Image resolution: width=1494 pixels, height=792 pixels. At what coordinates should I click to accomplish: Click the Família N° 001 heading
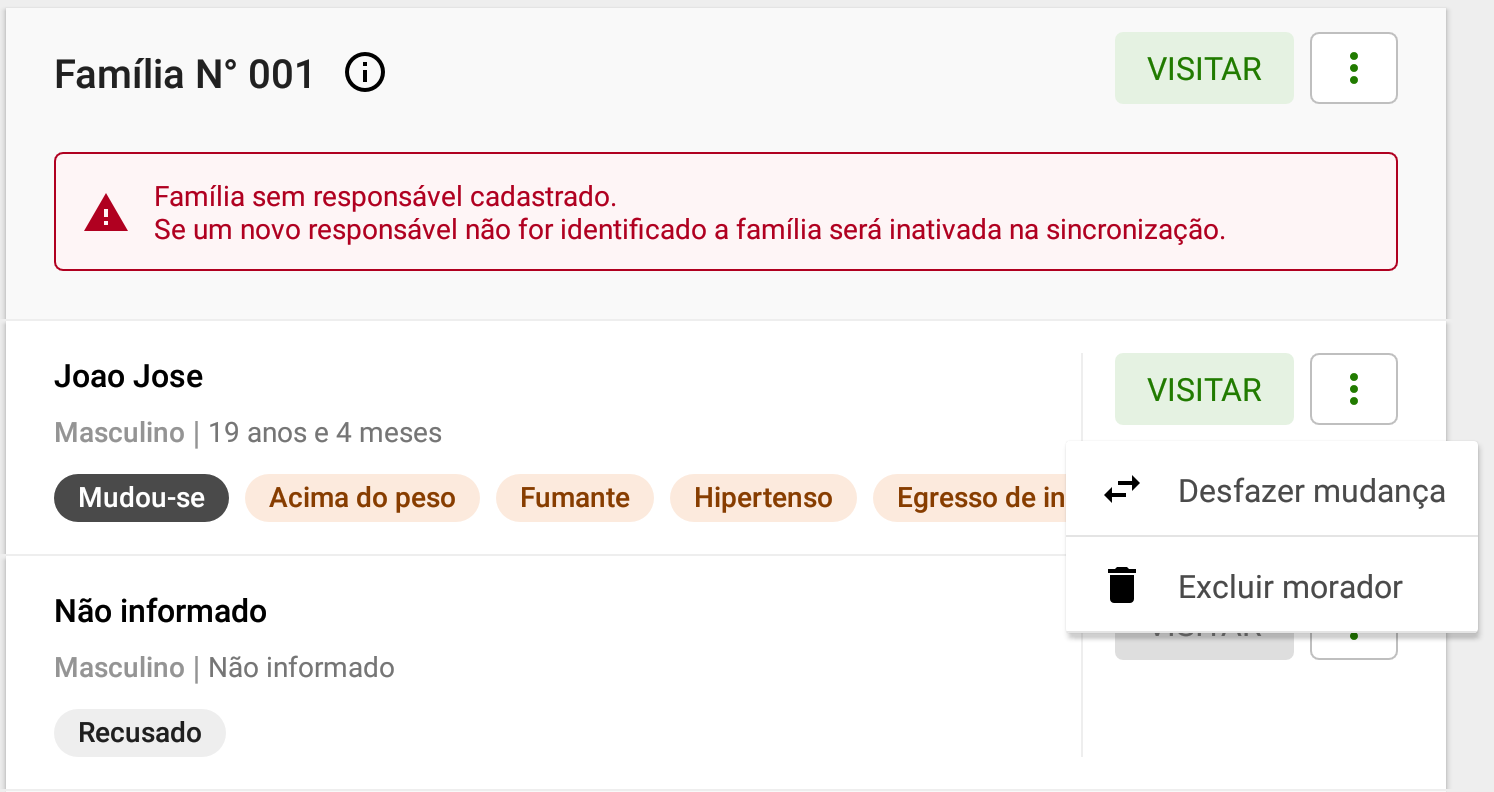184,74
